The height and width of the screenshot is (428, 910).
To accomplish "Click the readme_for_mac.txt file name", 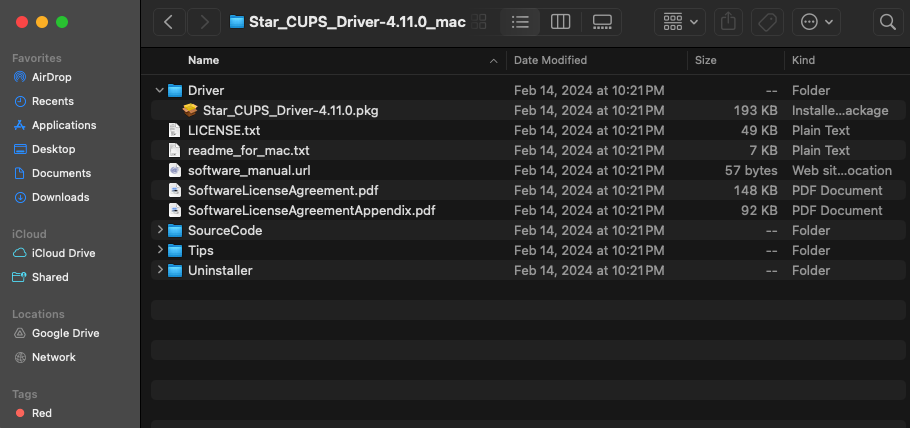I will tap(248, 150).
